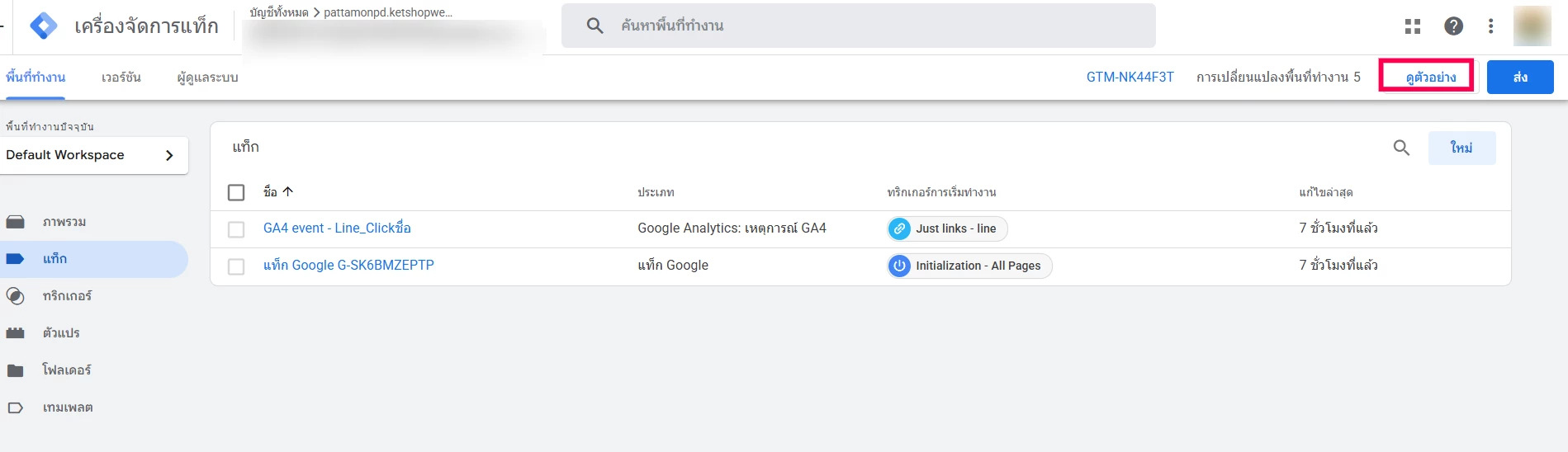Open the Google apps grid icon
This screenshot has width=1568, height=452.
coord(1413,26)
